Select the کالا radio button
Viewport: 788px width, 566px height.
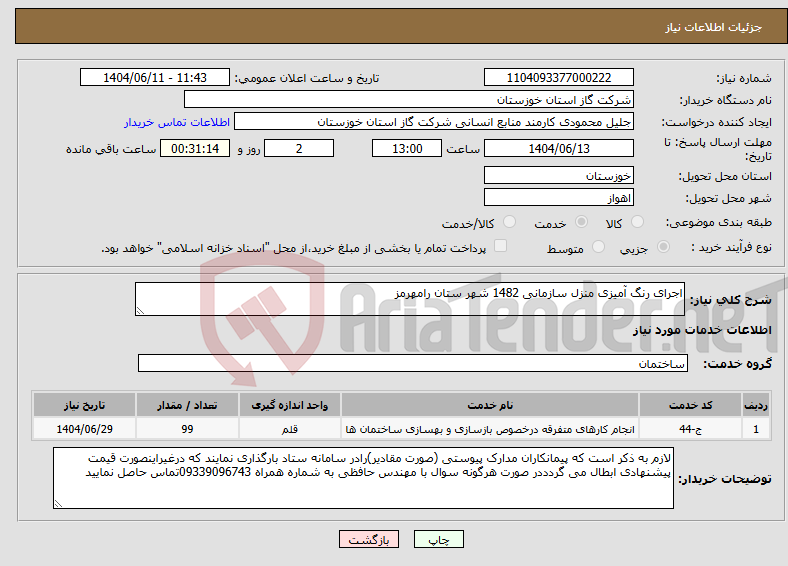pyautogui.click(x=637, y=222)
